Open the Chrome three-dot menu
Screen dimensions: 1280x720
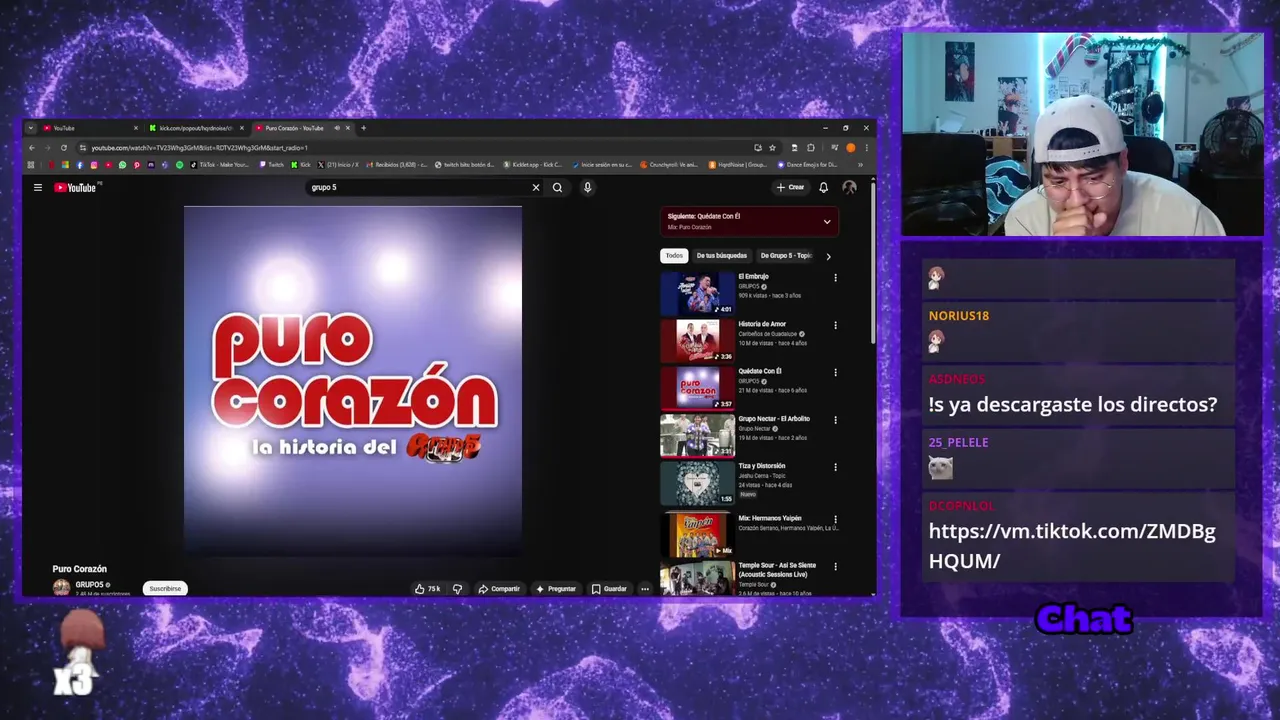tap(866, 148)
